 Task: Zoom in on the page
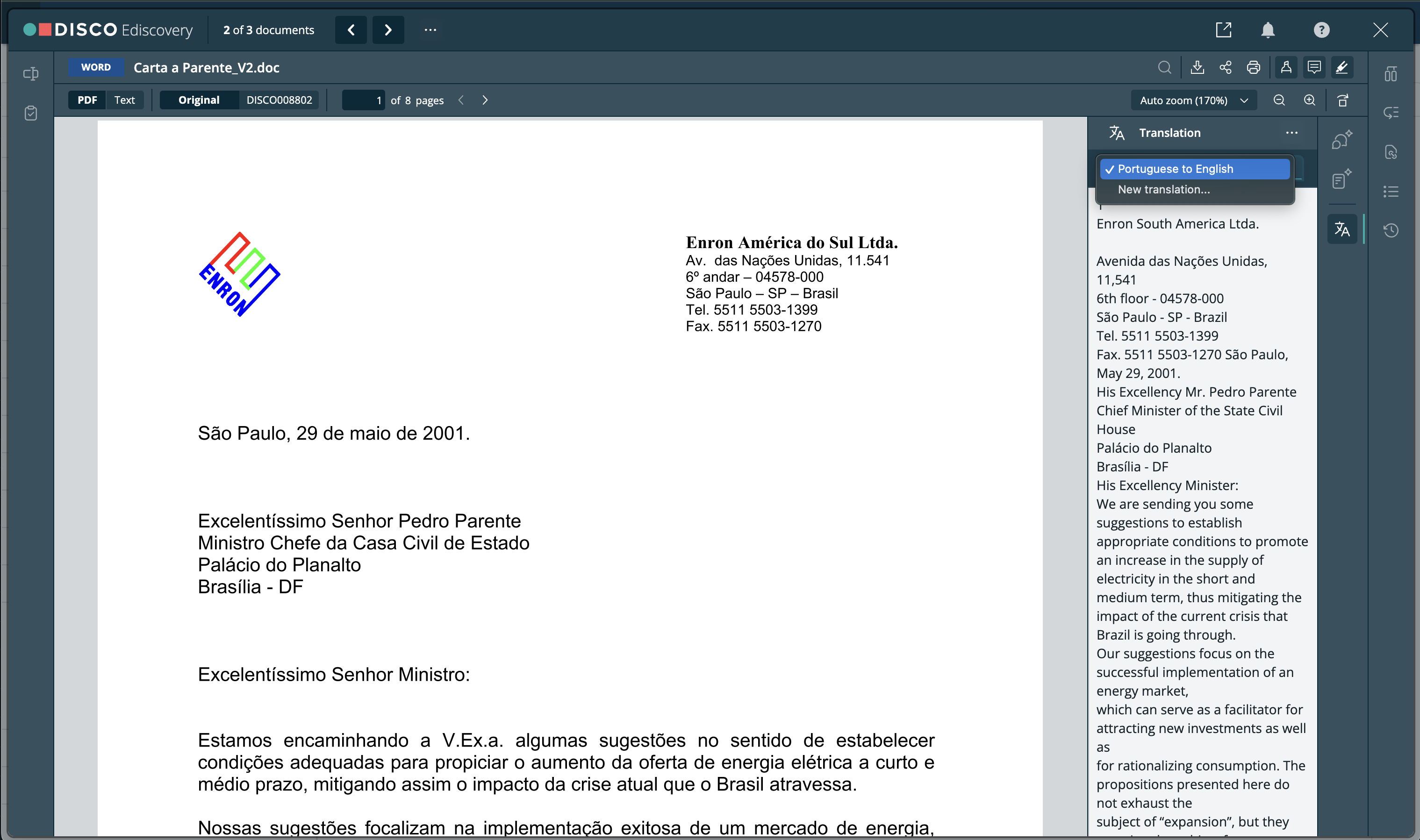[1310, 100]
